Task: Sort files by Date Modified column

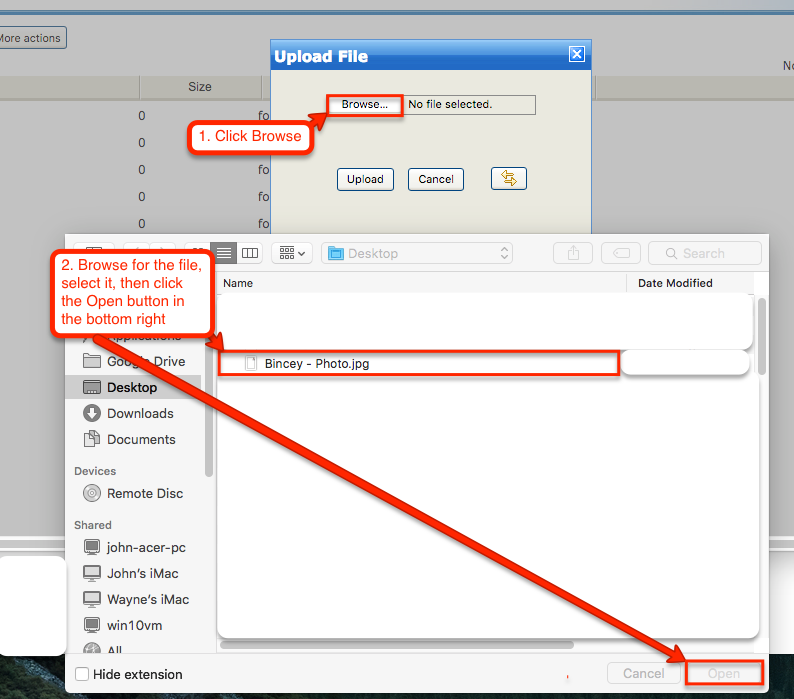Action: pos(675,283)
